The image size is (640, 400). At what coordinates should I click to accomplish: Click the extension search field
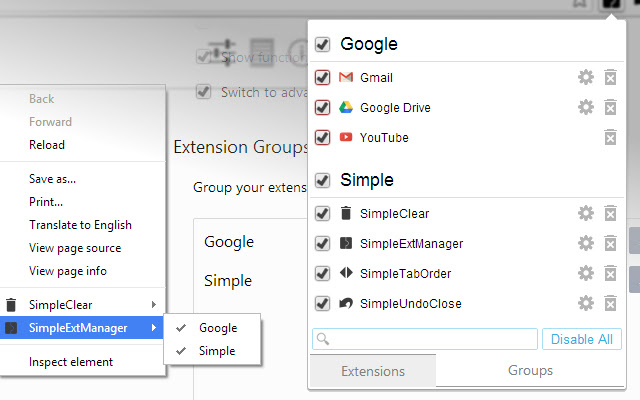(424, 340)
